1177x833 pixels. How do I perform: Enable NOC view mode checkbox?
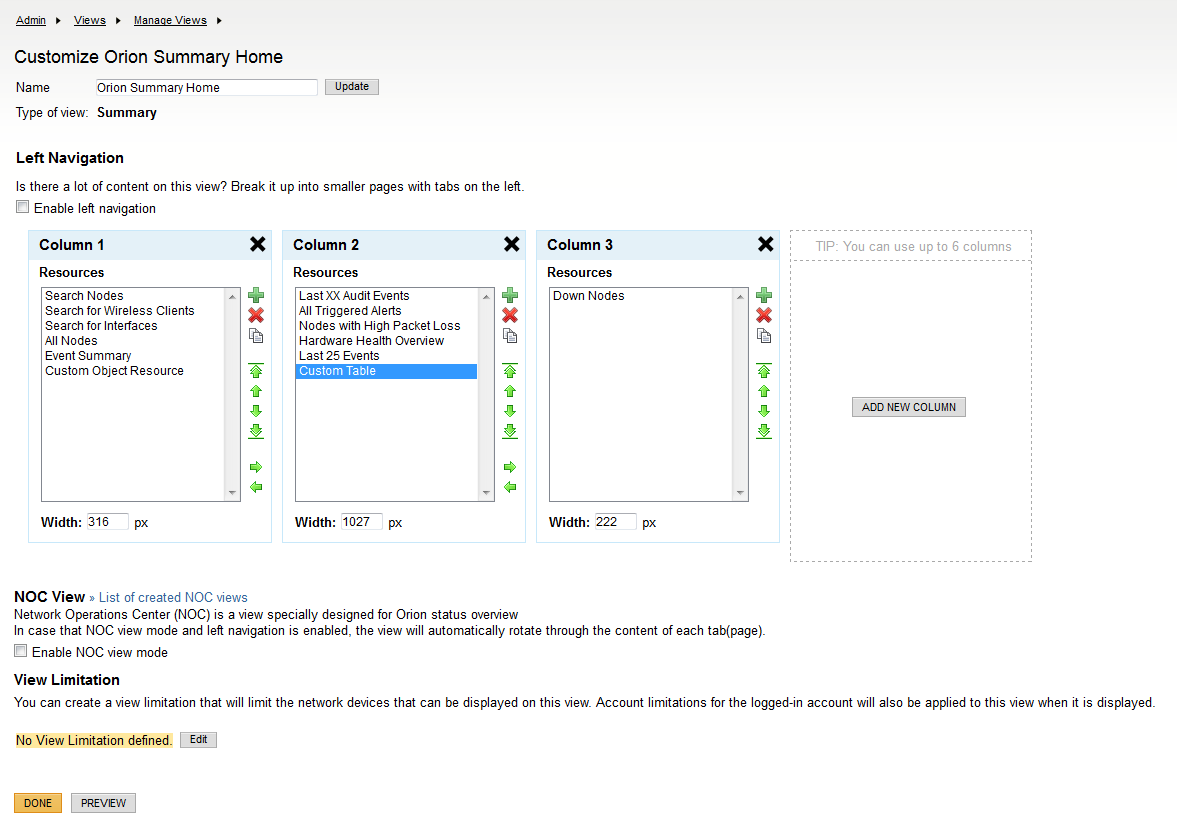click(x=21, y=651)
